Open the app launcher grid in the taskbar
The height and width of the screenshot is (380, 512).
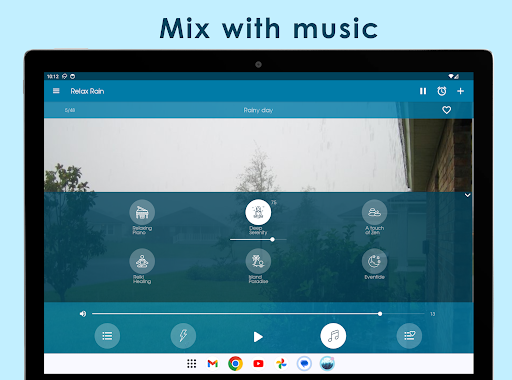191,364
